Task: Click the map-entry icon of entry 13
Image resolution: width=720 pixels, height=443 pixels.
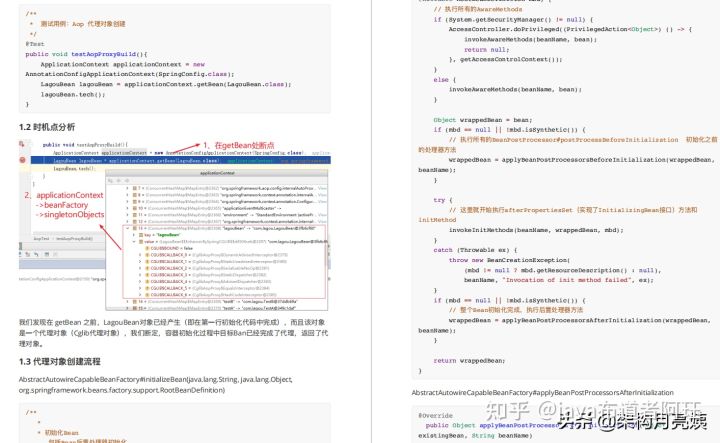Action: pyautogui.click(x=135, y=228)
